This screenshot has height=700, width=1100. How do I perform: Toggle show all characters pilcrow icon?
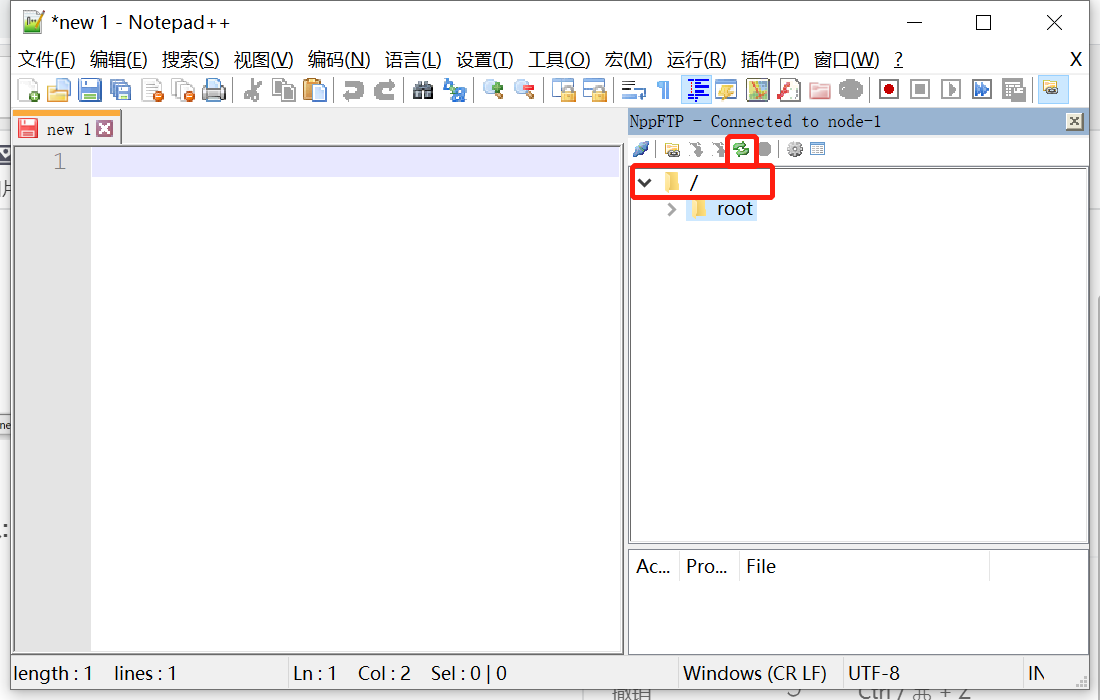click(x=663, y=90)
